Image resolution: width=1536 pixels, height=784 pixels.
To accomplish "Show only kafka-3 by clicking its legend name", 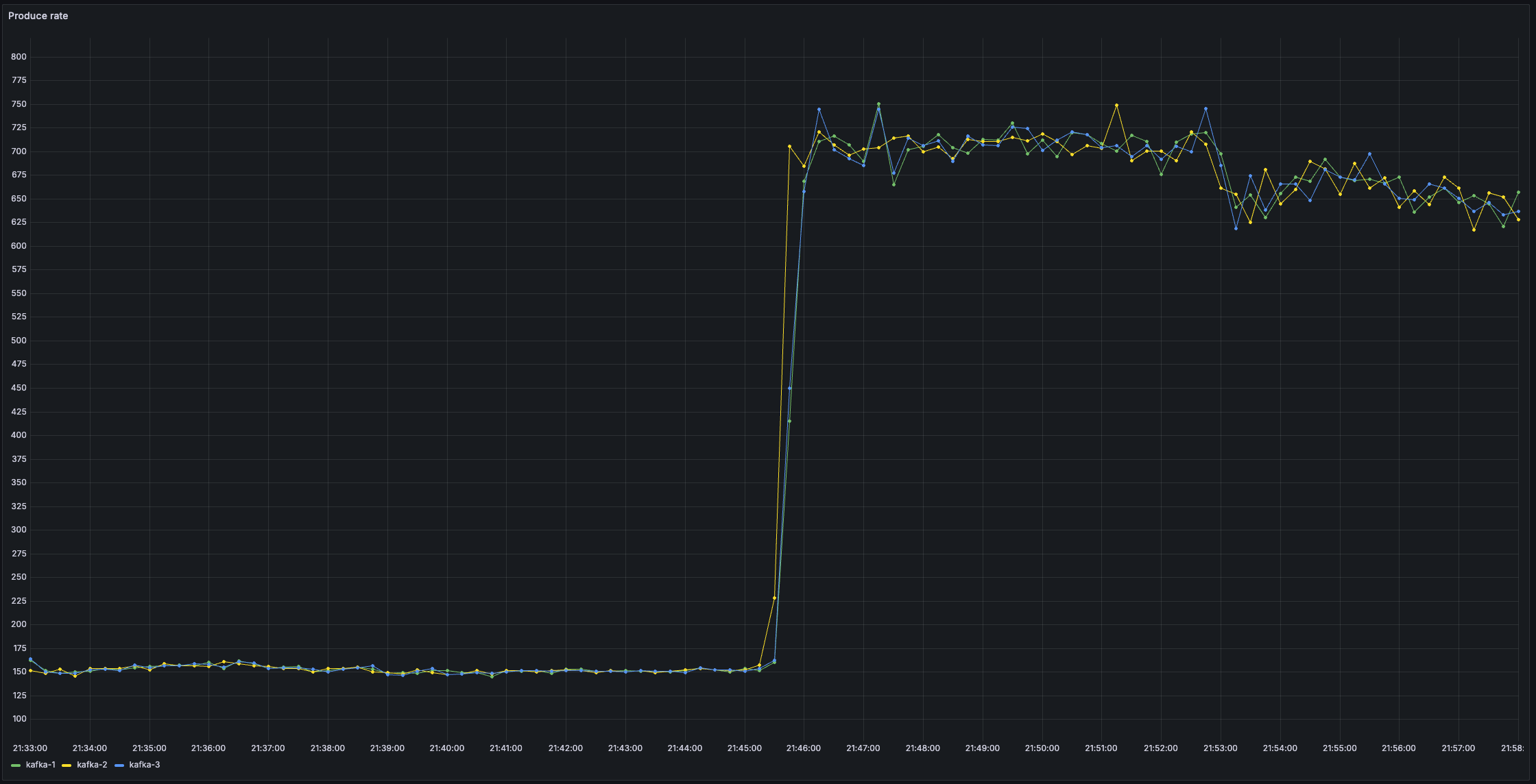I will point(144,765).
